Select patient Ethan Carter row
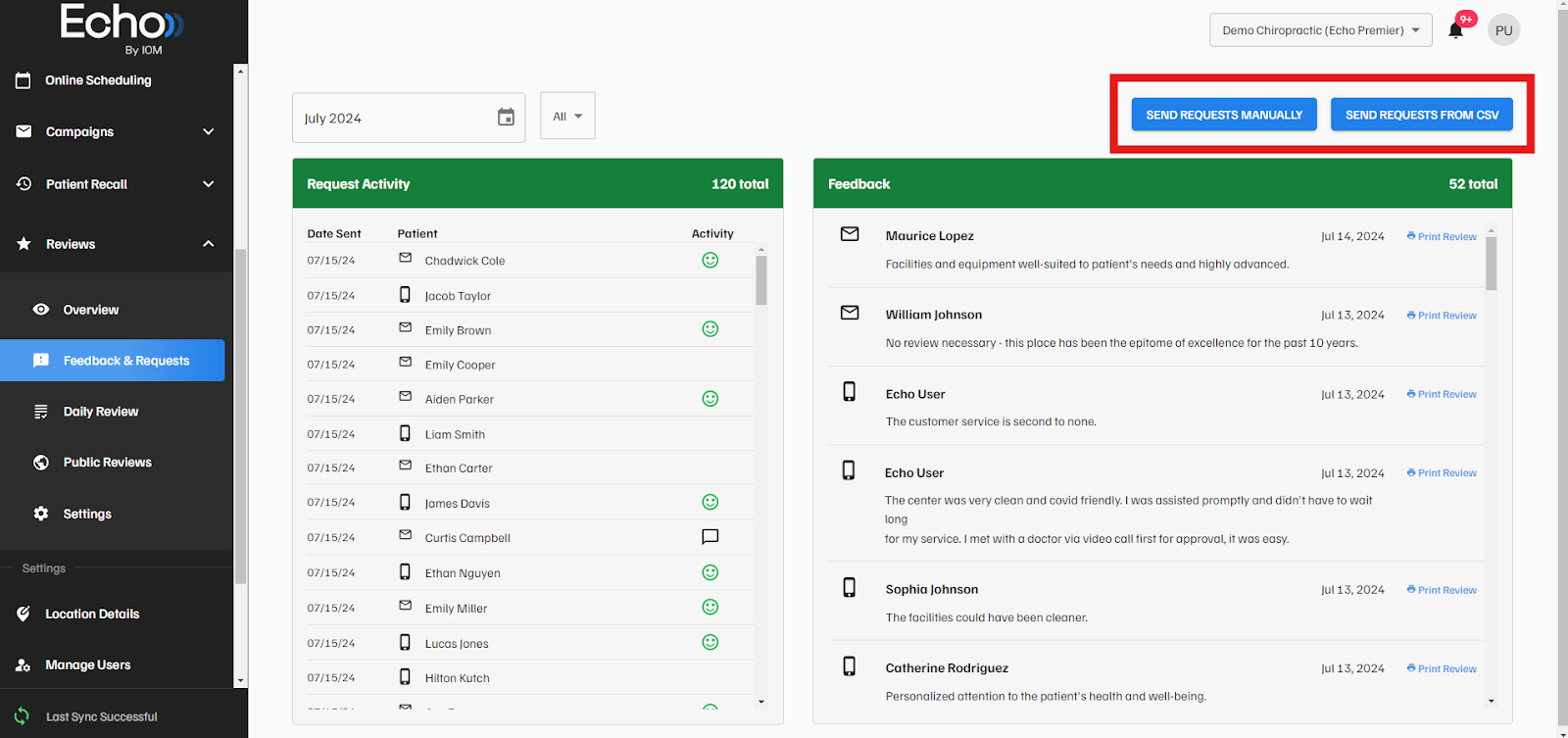 pyautogui.click(x=530, y=467)
